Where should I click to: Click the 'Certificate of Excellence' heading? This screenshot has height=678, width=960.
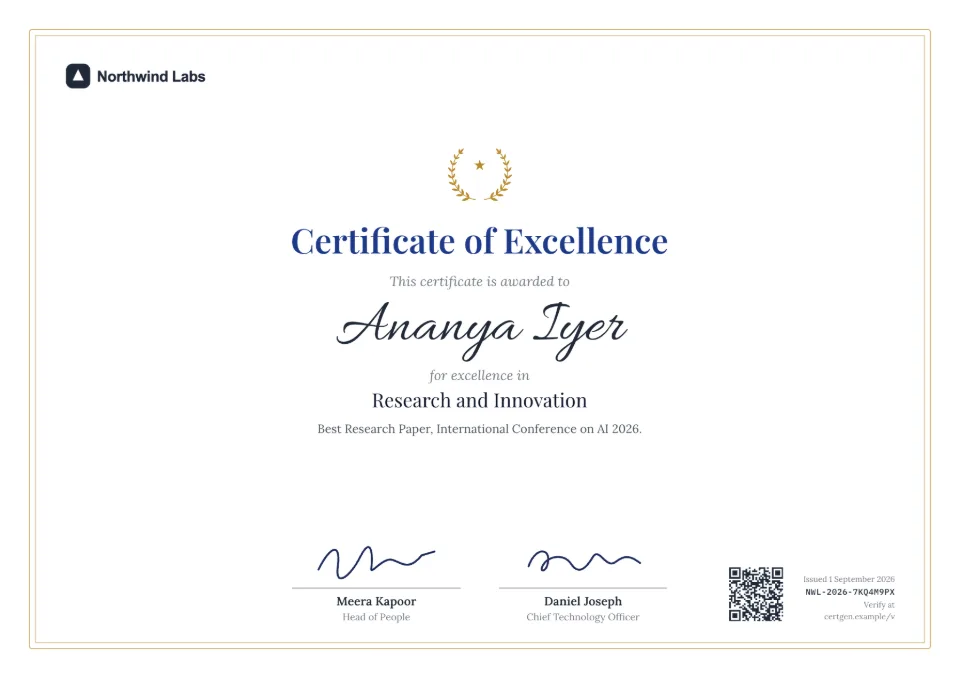tap(479, 241)
